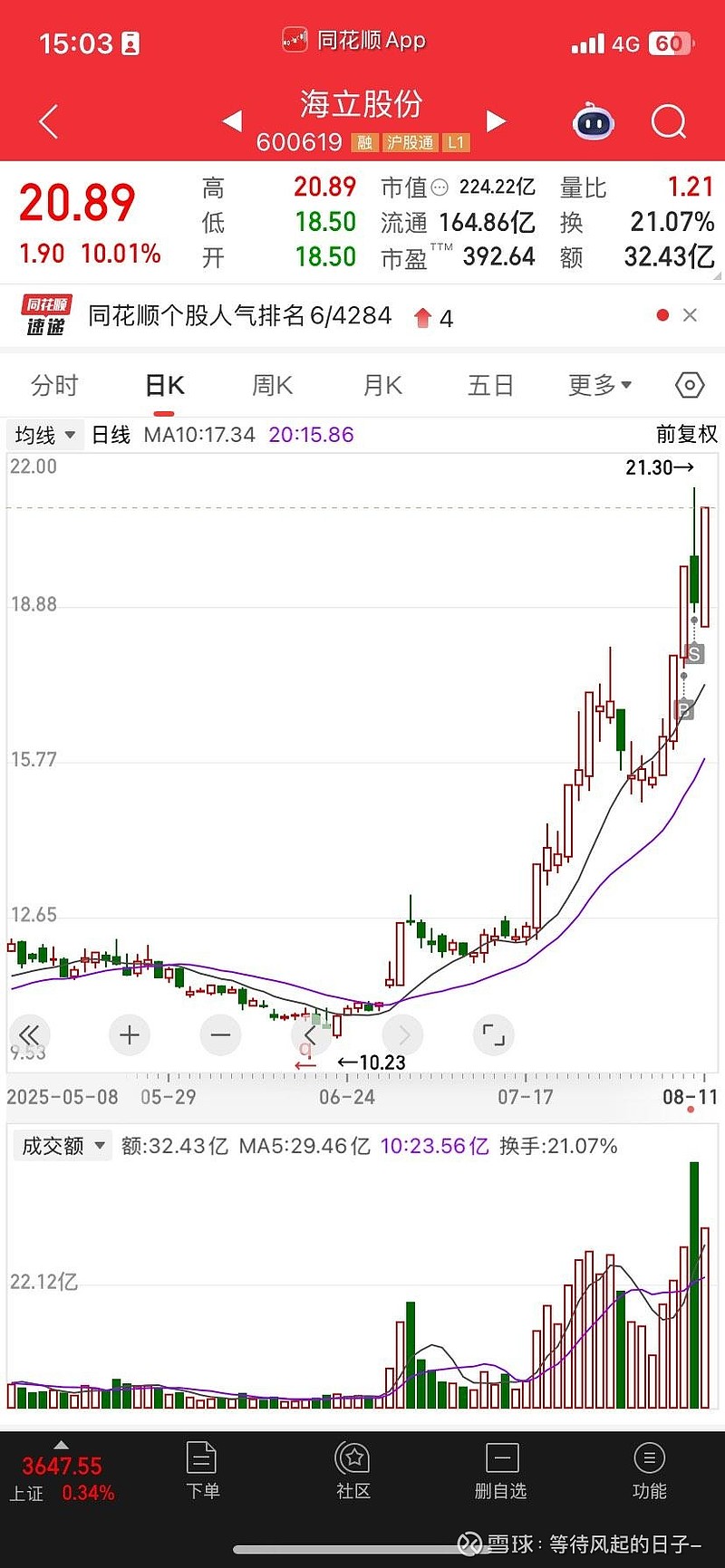725x1568 pixels.
Task: Tap 删自选 to remove from watchlist
Action: [501, 1471]
